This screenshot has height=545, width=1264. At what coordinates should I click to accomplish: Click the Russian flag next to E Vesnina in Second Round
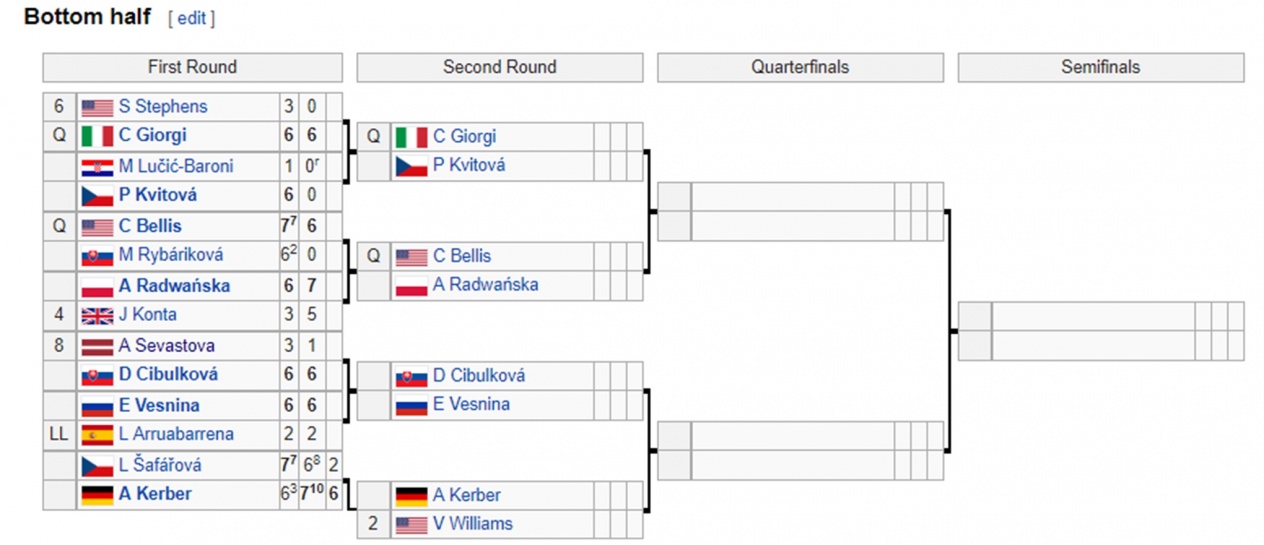(x=412, y=405)
